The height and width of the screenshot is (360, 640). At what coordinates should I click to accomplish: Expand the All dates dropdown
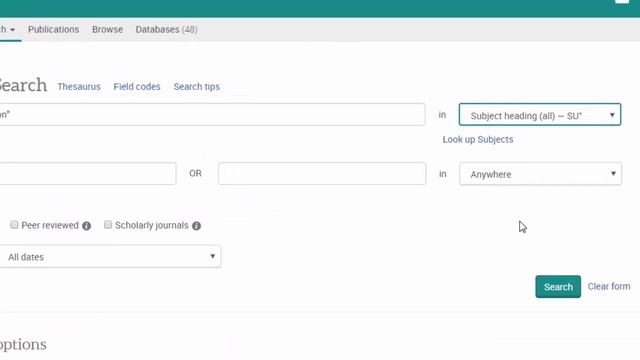point(110,257)
